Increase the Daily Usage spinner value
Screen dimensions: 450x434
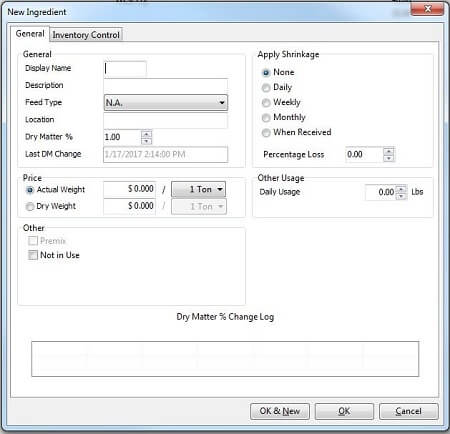point(402,189)
